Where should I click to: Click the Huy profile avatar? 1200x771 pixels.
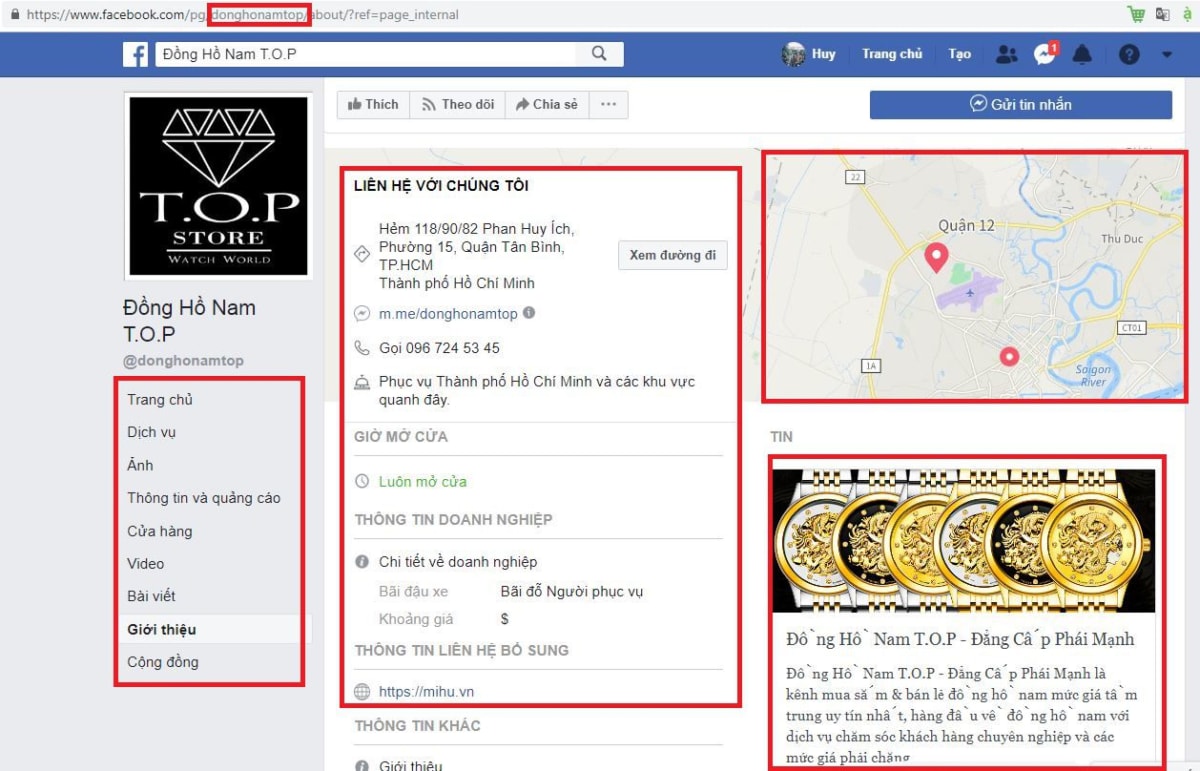pyautogui.click(x=794, y=54)
